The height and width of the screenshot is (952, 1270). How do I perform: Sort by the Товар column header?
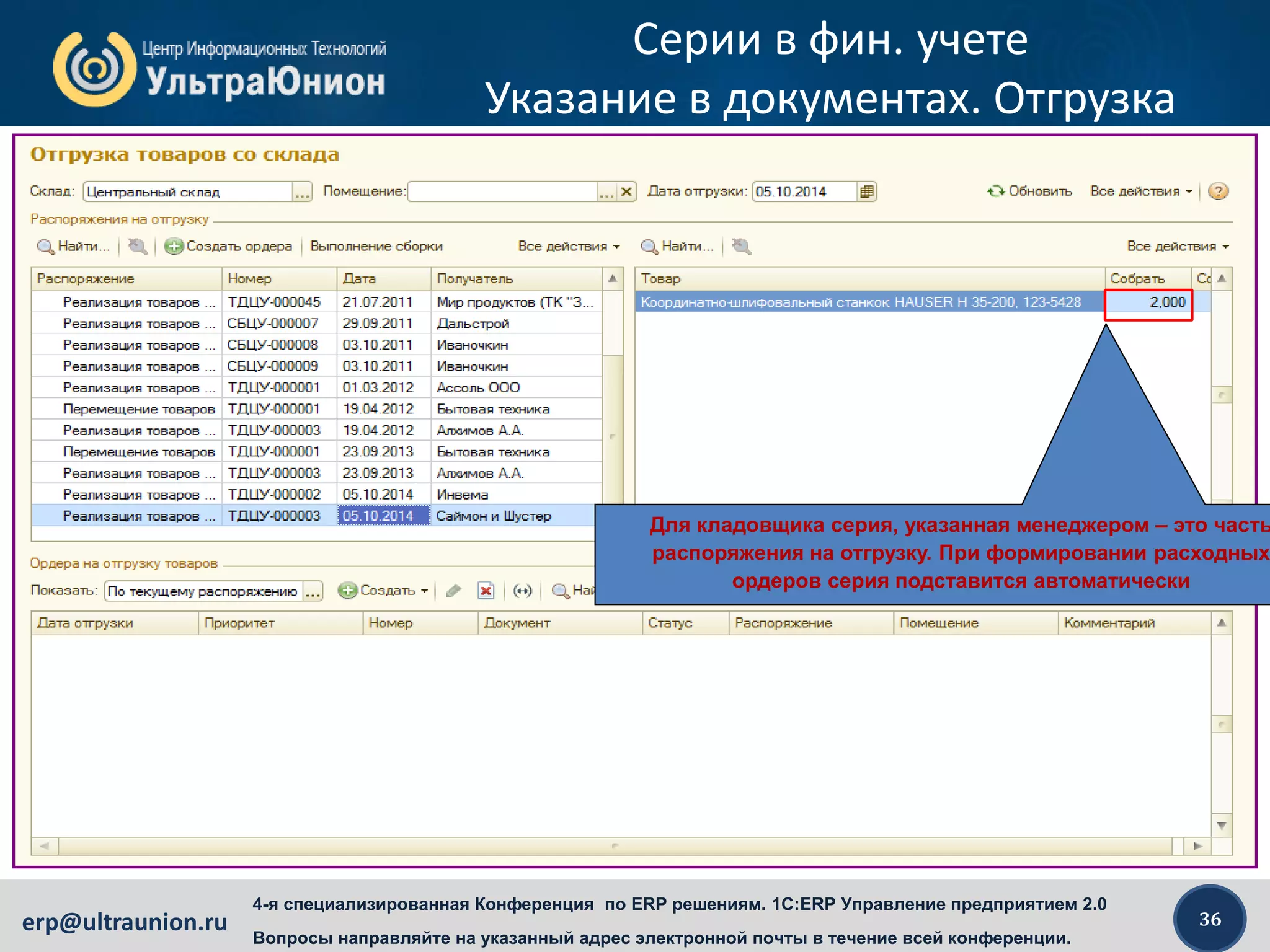pos(870,279)
